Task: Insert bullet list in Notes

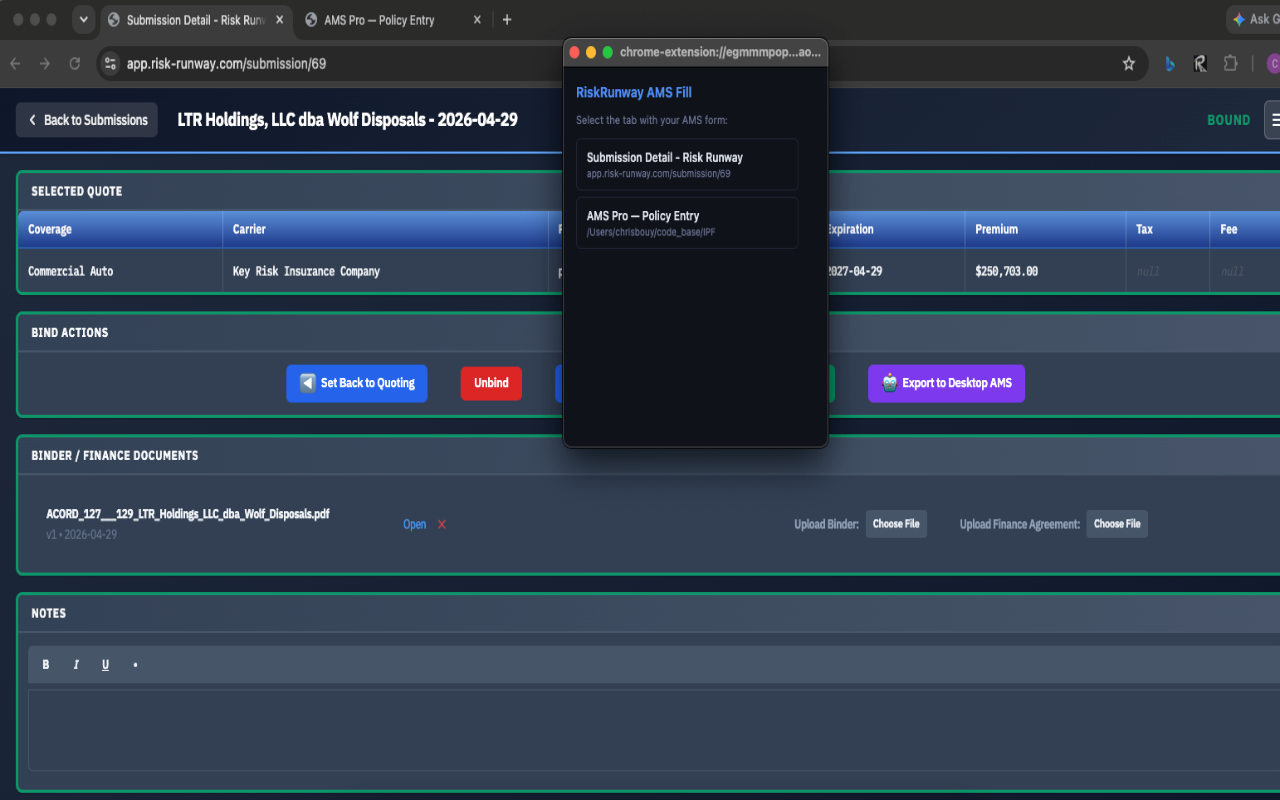Action: point(135,665)
